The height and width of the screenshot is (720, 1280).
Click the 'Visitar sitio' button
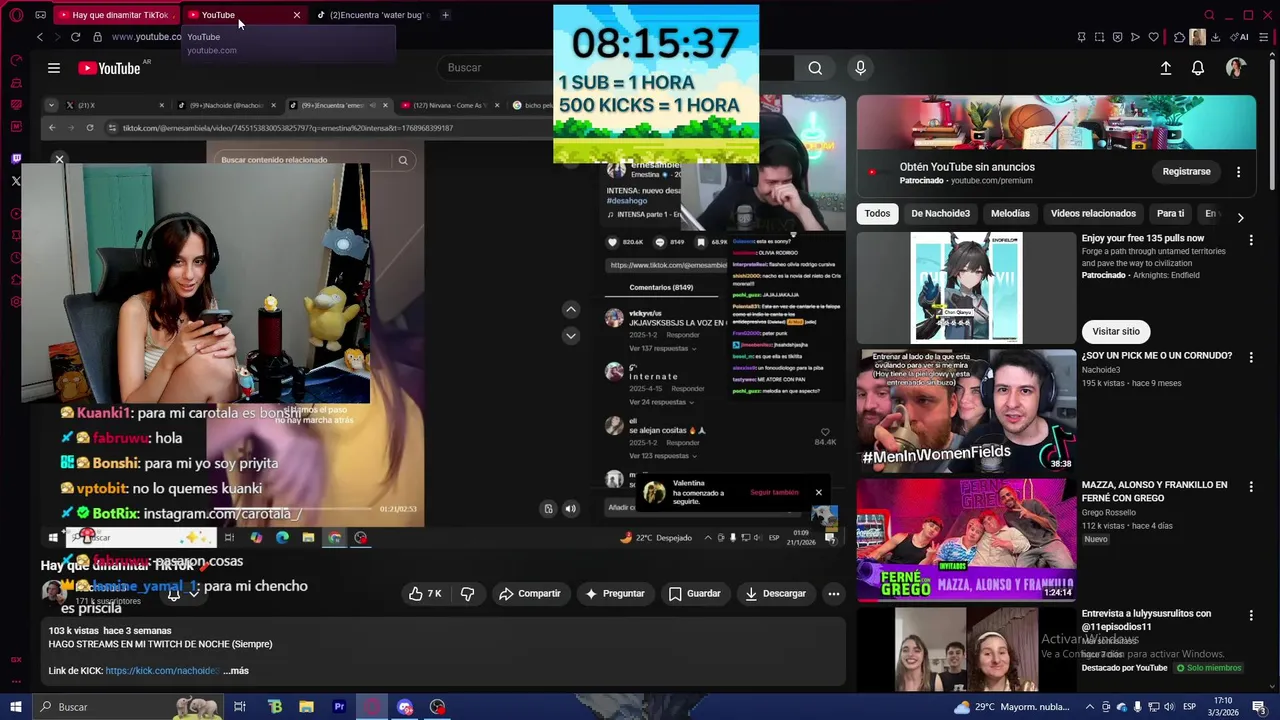tap(1116, 331)
